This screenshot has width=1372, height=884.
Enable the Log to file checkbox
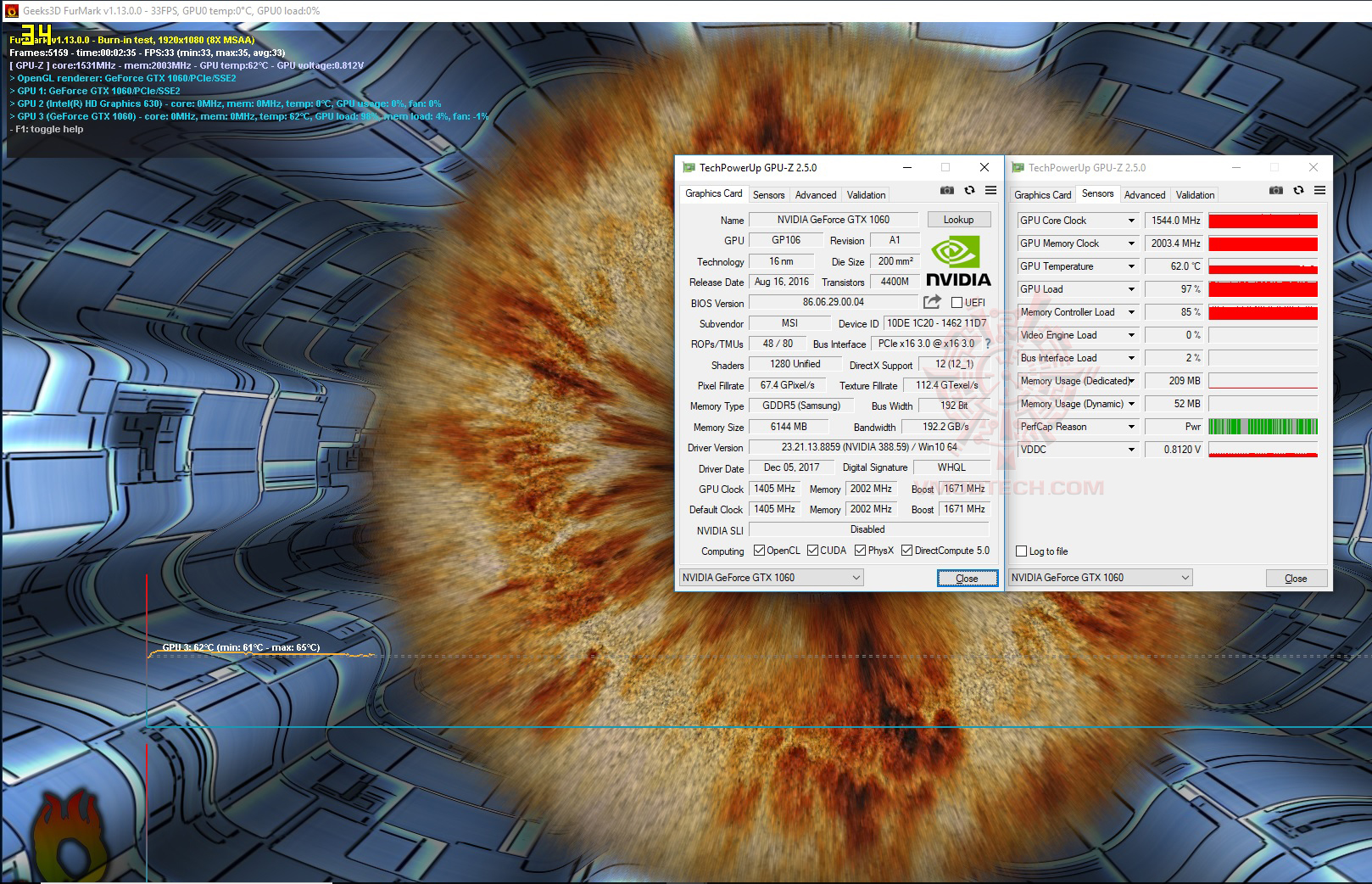click(1022, 551)
